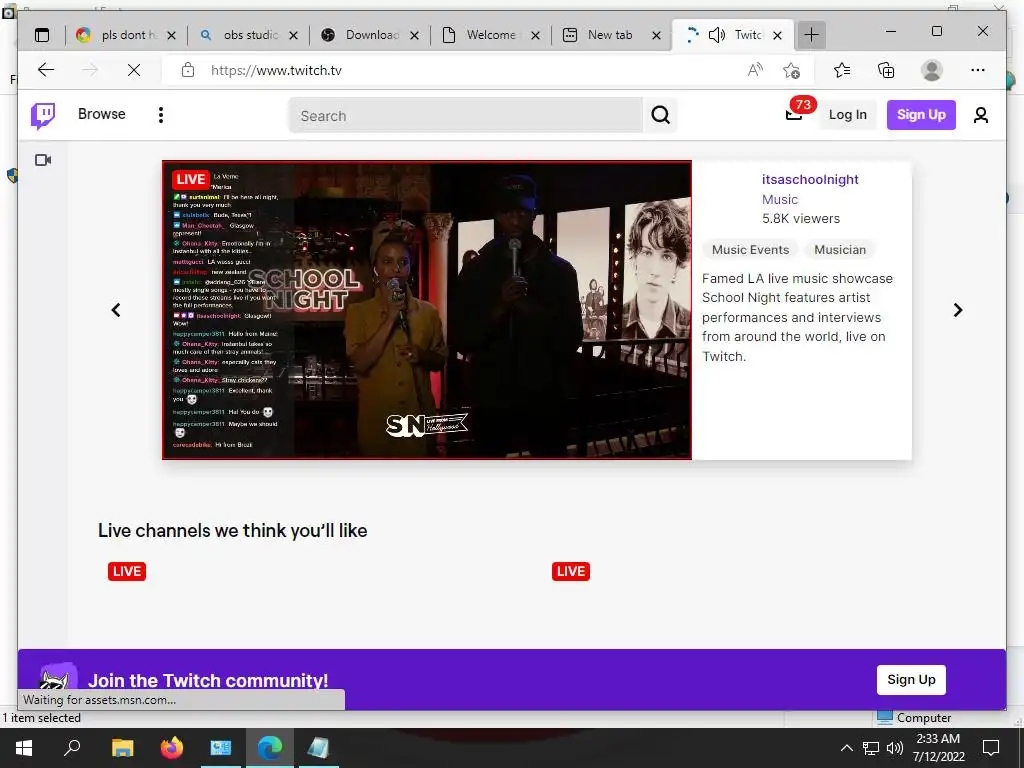
Task: Open the user profile icon menu
Action: pyautogui.click(x=980, y=116)
